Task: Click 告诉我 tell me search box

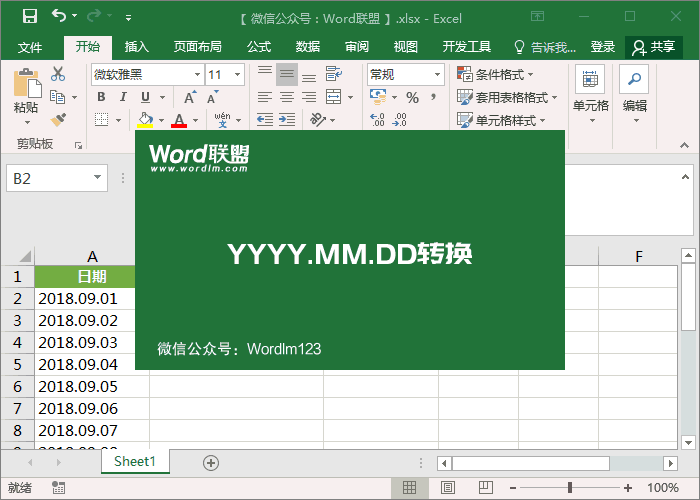Action: pyautogui.click(x=545, y=47)
